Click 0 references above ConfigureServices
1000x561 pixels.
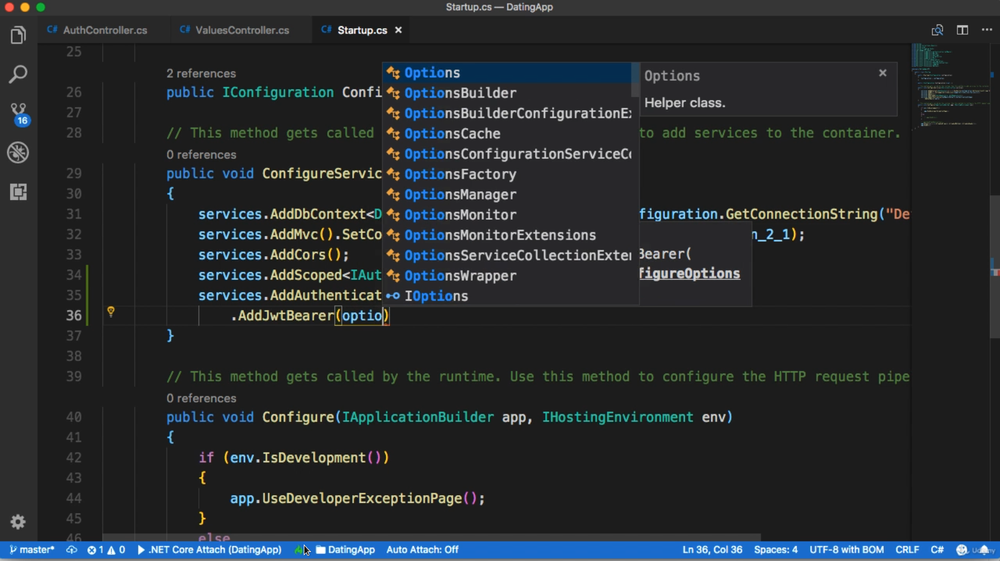[201, 155]
